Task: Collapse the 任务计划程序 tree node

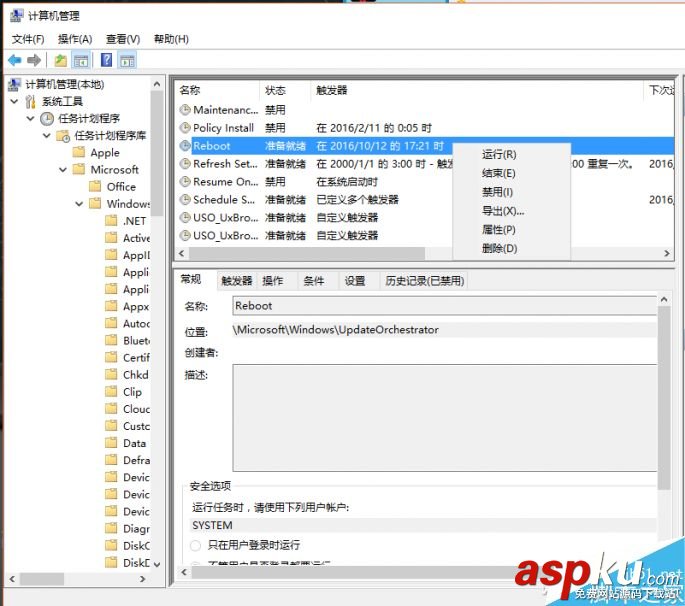Action: coord(30,118)
